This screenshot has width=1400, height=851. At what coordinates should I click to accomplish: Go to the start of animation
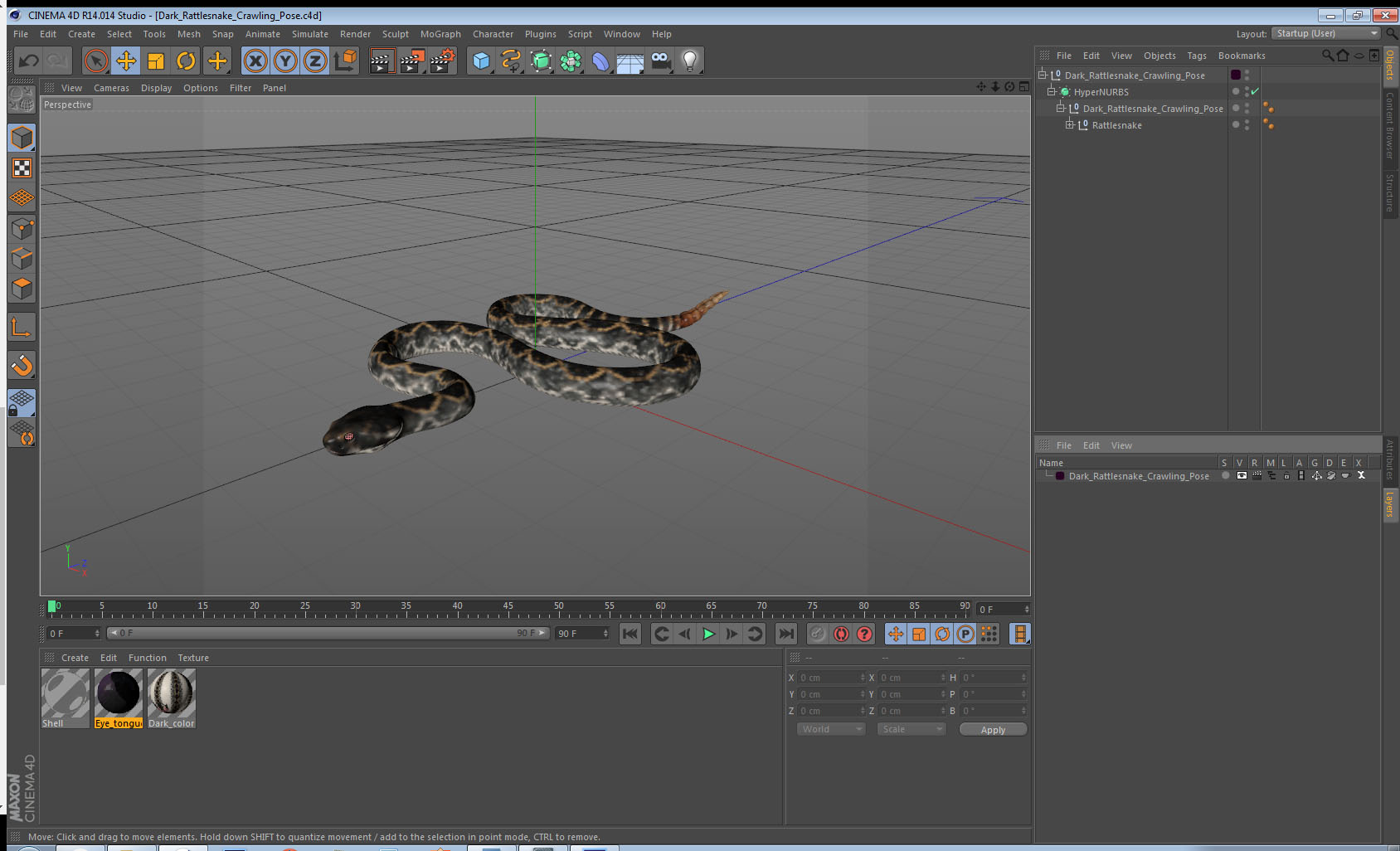tap(630, 634)
